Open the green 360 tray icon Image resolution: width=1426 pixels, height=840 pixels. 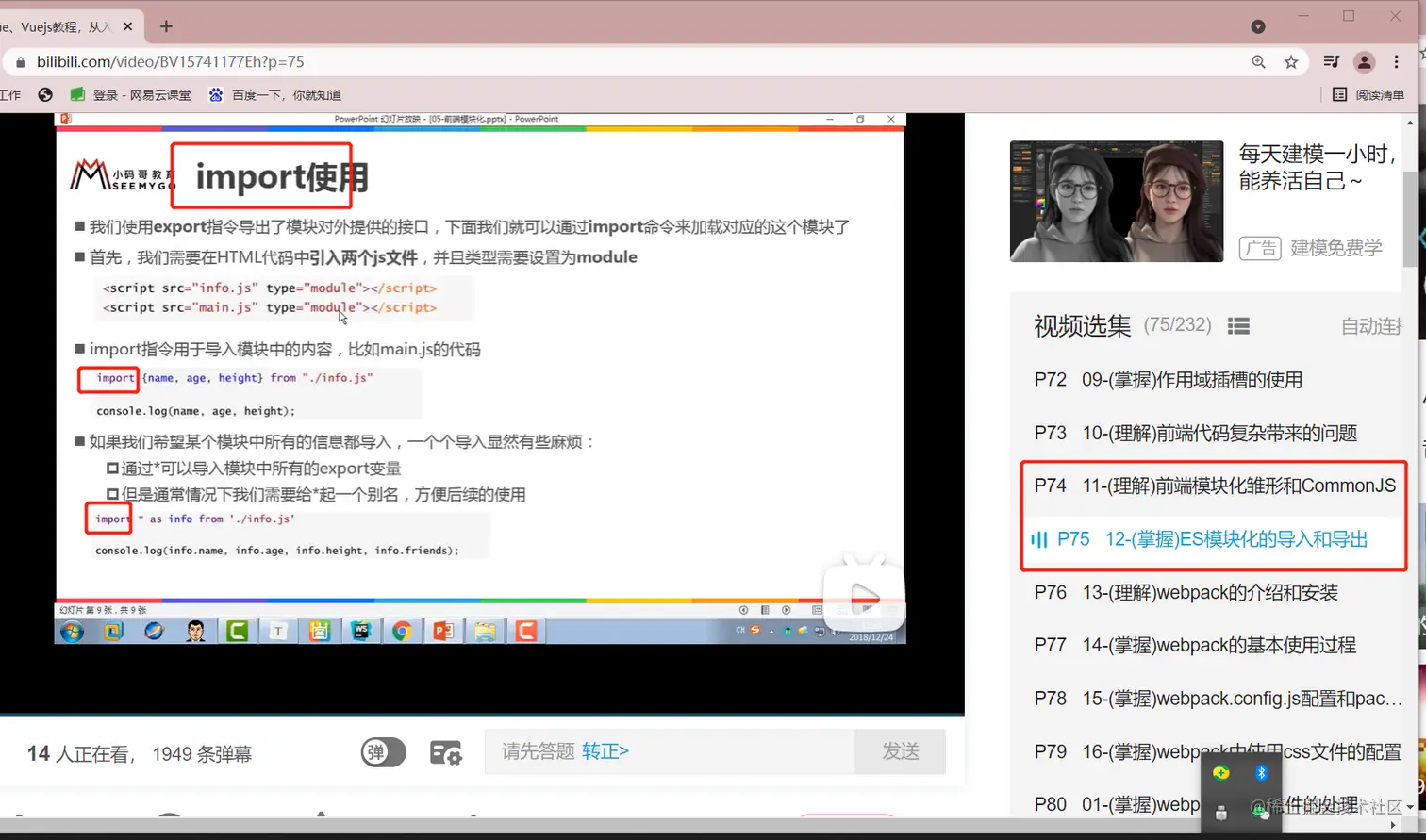pos(1221,774)
